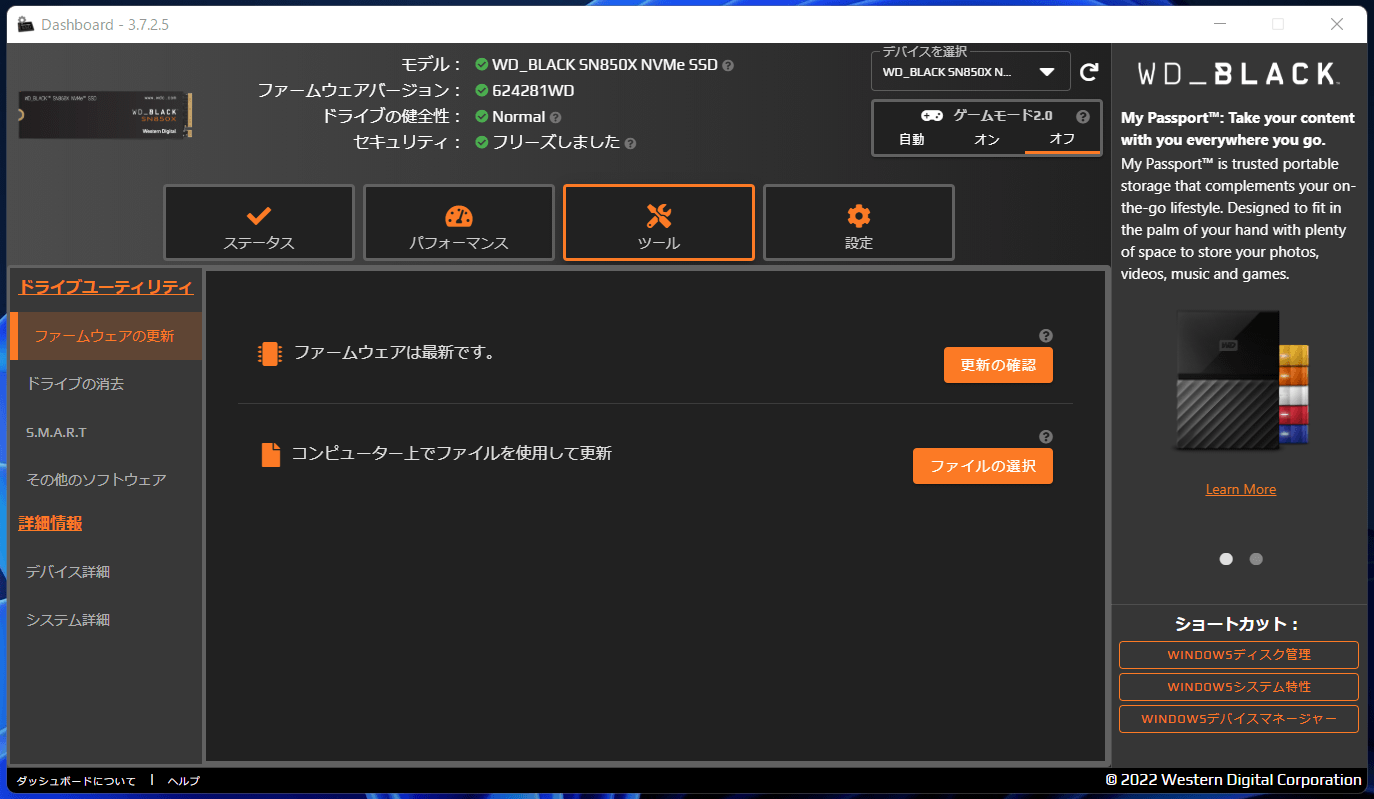Open WINDOWSディスク管理 shortcut

pyautogui.click(x=1239, y=655)
